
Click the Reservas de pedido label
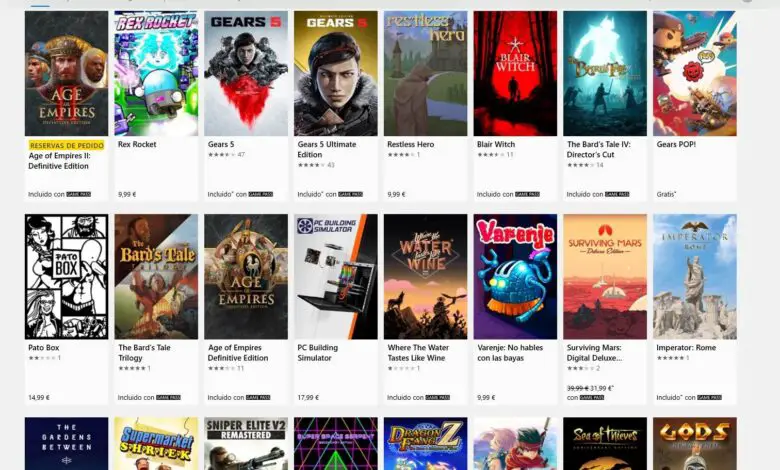pos(66,145)
